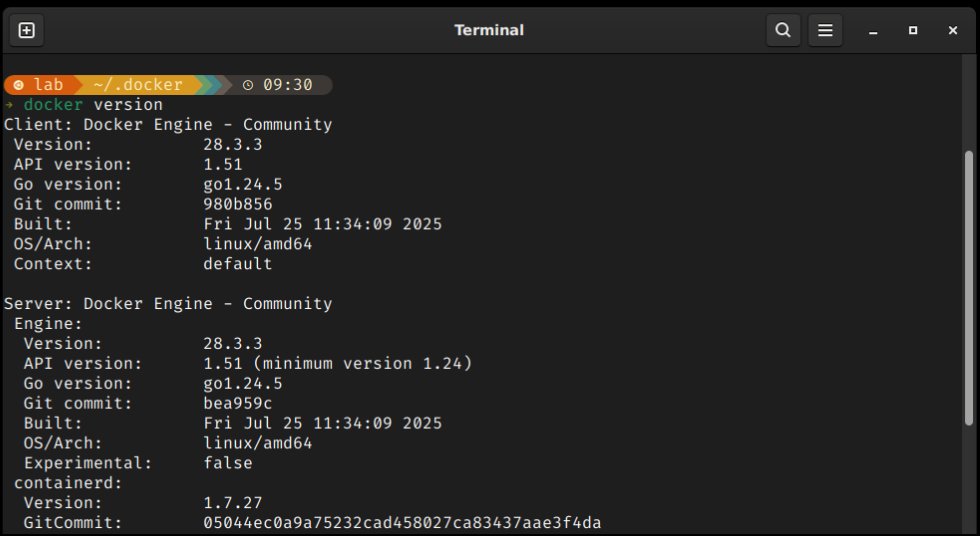
Task: Close the Terminal window
Action: [x=952, y=30]
